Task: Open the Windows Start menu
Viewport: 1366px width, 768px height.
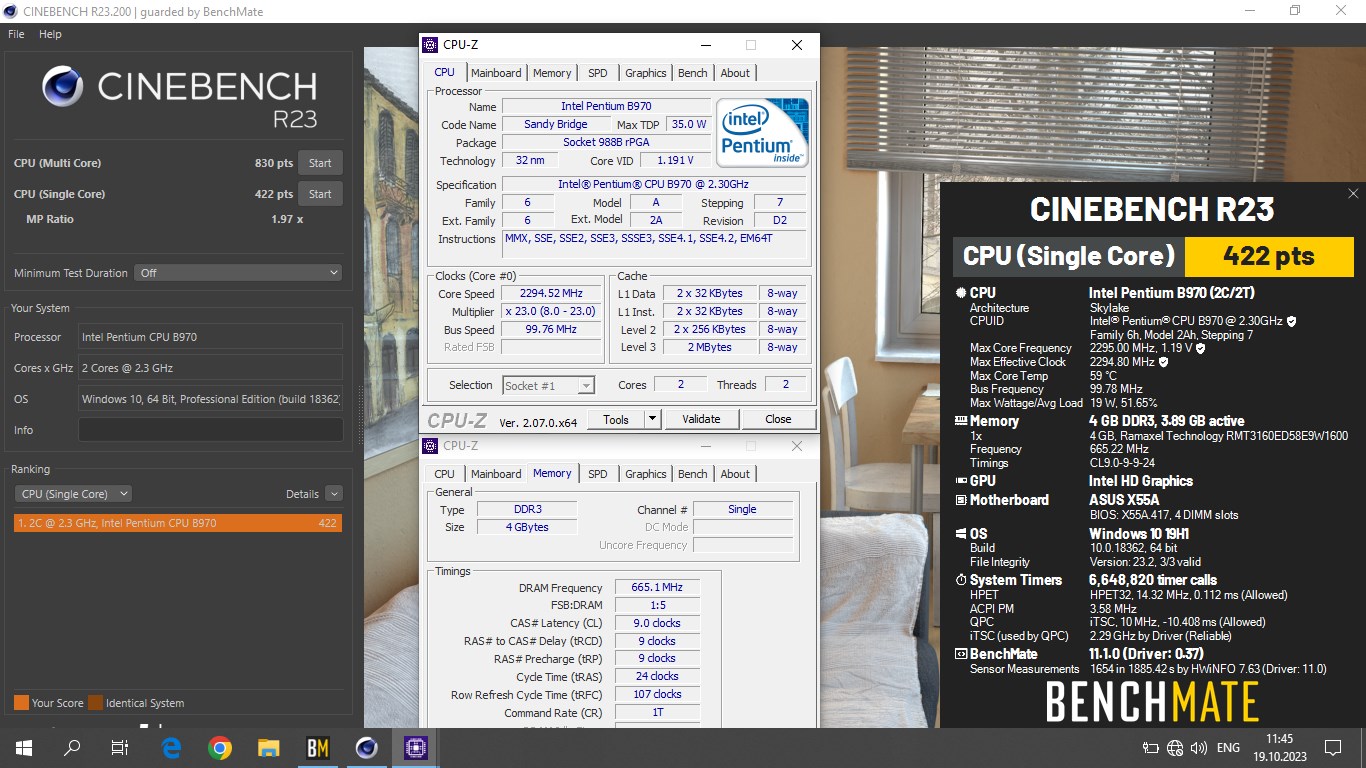Action: (24, 747)
